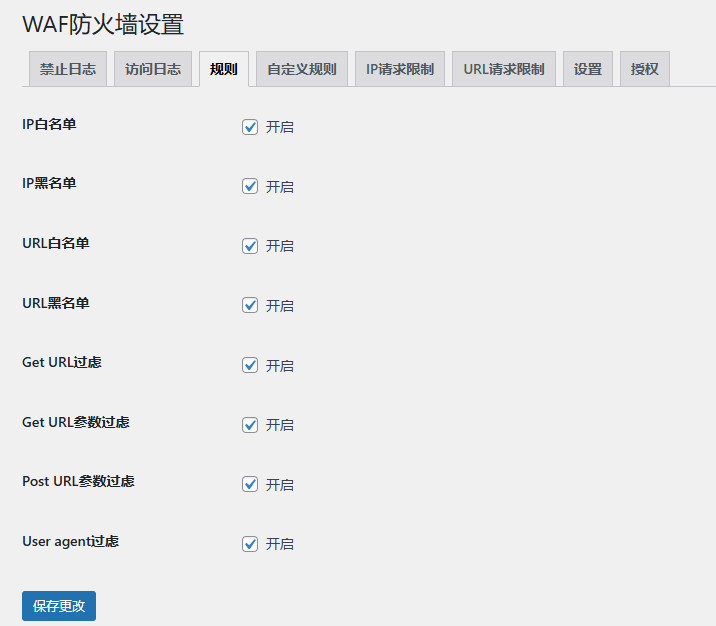The image size is (716, 626).
Task: Turn off the URL黑名单 checkbox
Action: [x=250, y=306]
